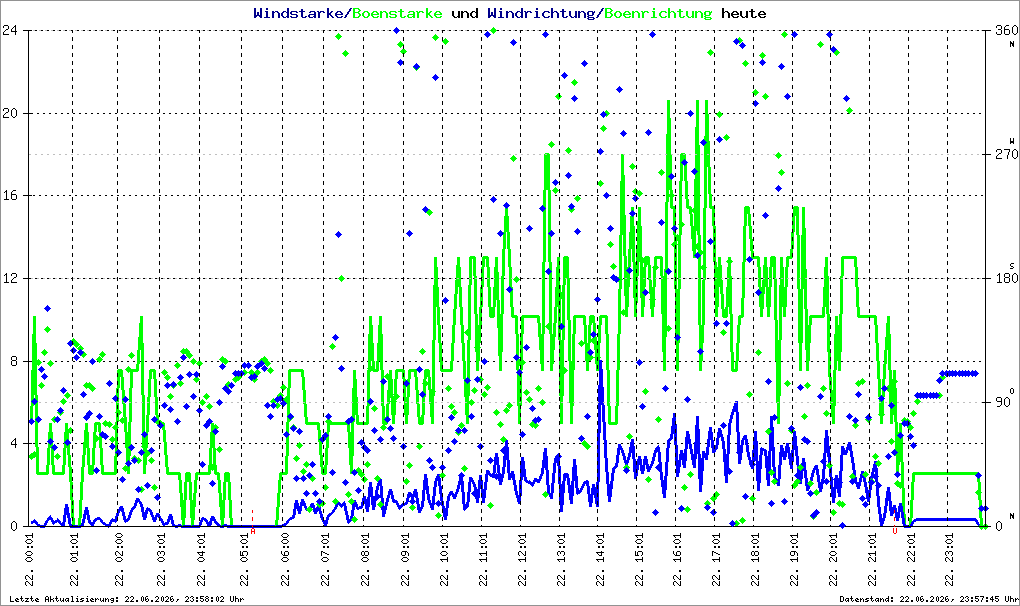This screenshot has height=606, width=1020.
Task: Click the 24 label on the left axis
Action: click(x=10, y=30)
